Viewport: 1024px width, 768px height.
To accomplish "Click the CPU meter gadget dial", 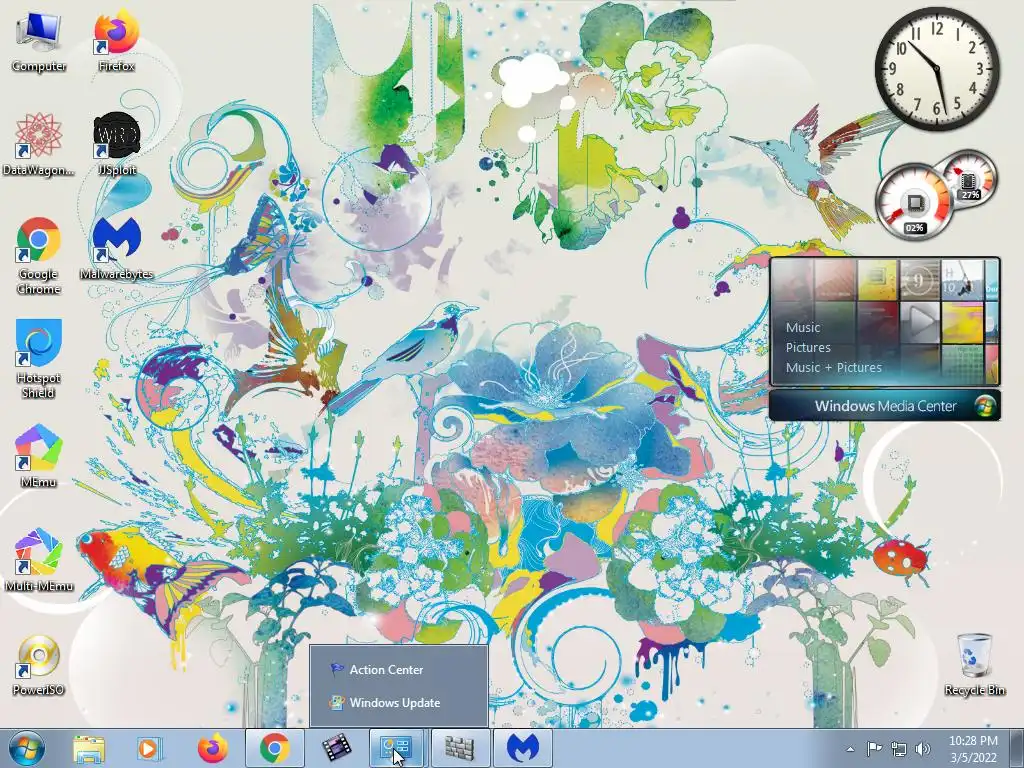I will click(x=914, y=203).
